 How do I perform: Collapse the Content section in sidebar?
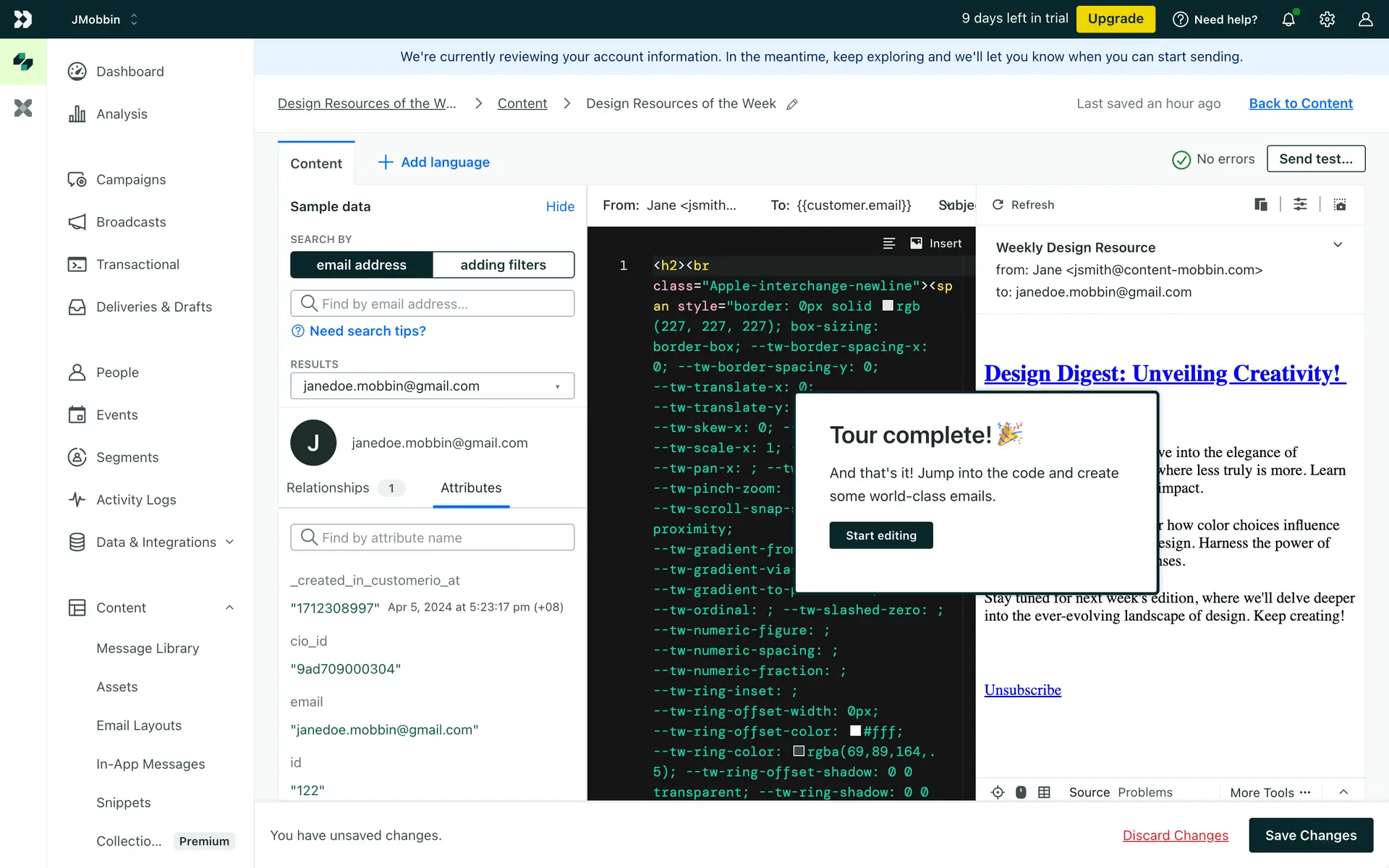pos(229,608)
